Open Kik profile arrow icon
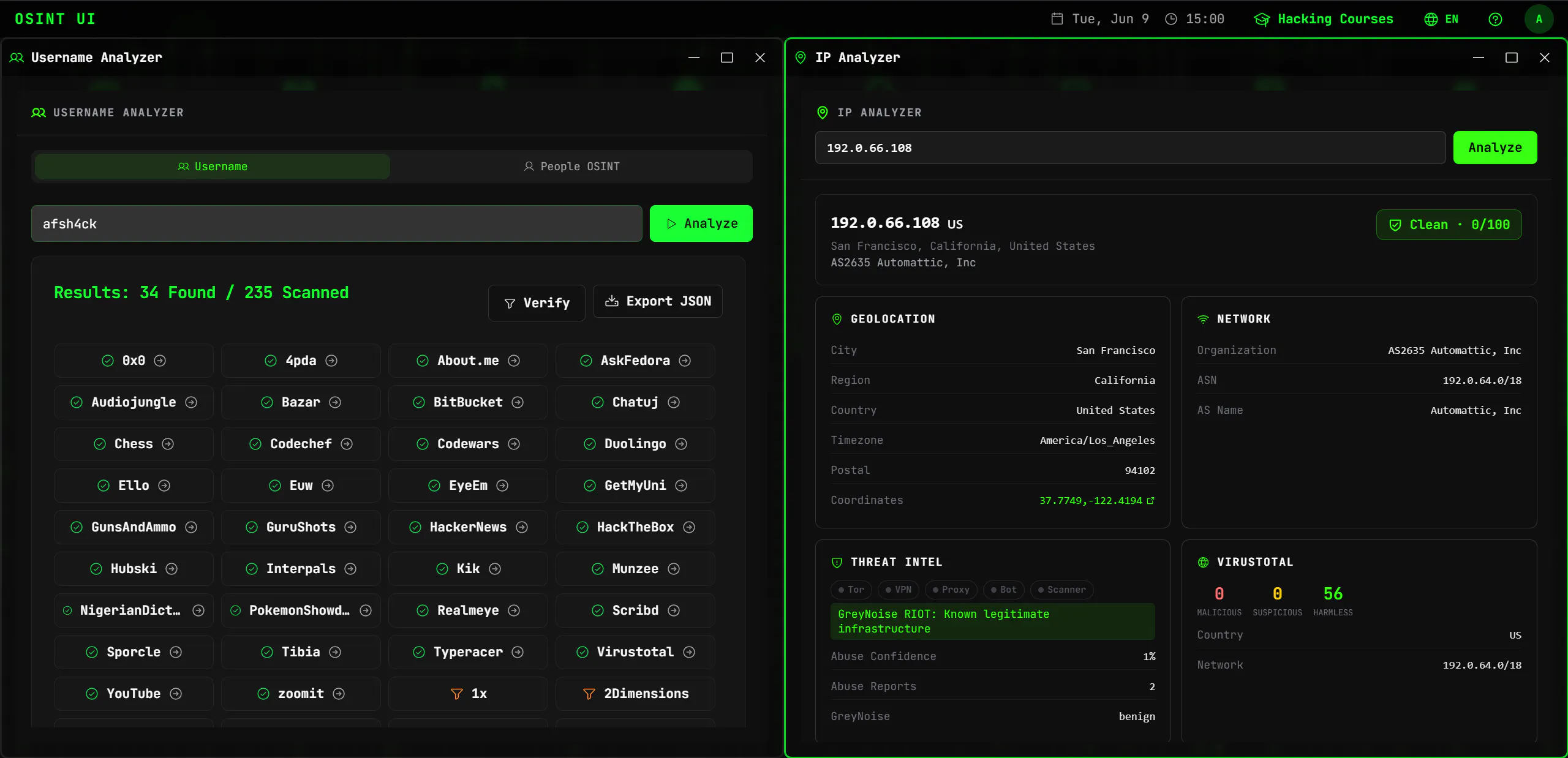Screen dimensions: 1568x758 495,569
